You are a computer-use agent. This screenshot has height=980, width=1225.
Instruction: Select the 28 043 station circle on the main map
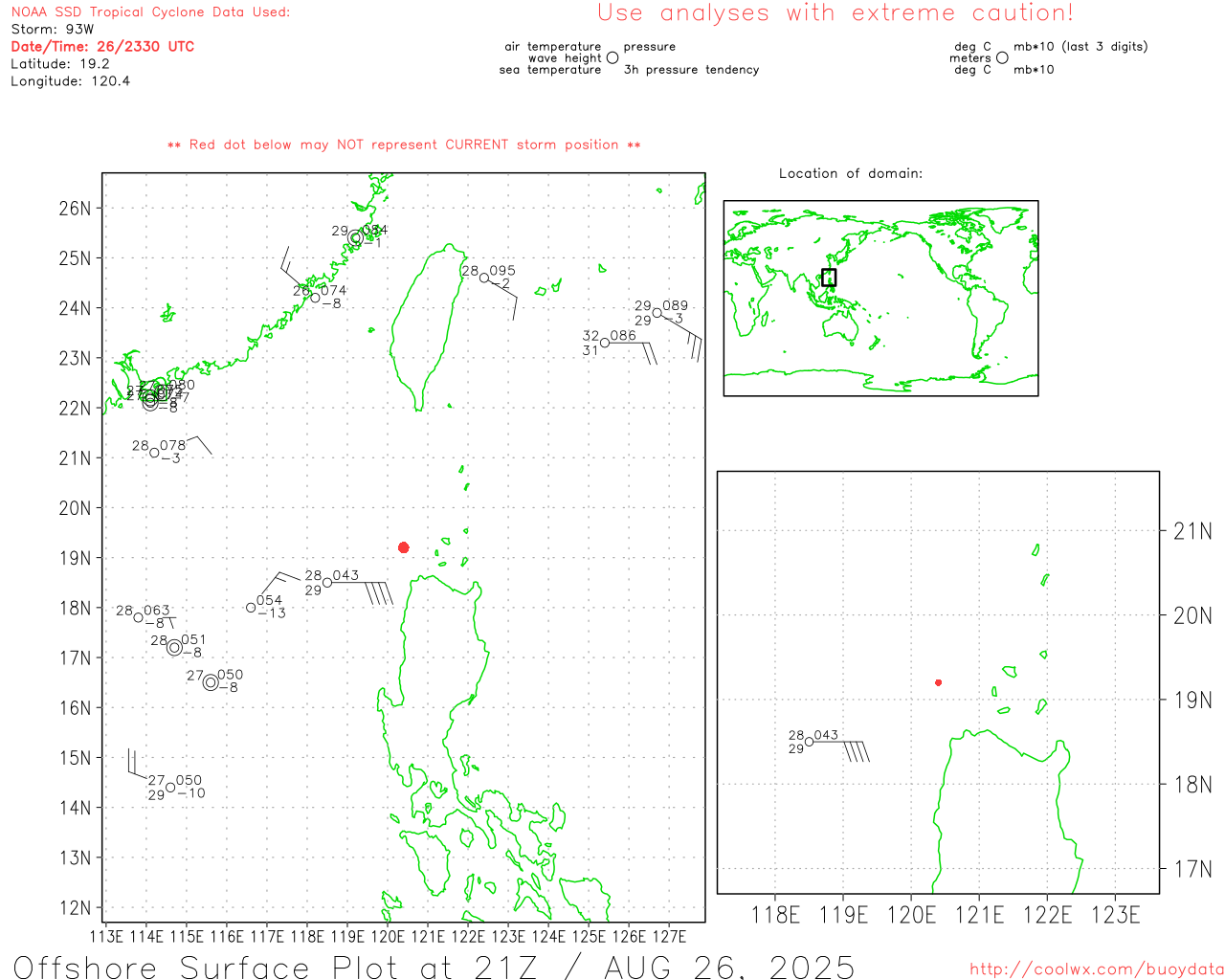tap(327, 583)
